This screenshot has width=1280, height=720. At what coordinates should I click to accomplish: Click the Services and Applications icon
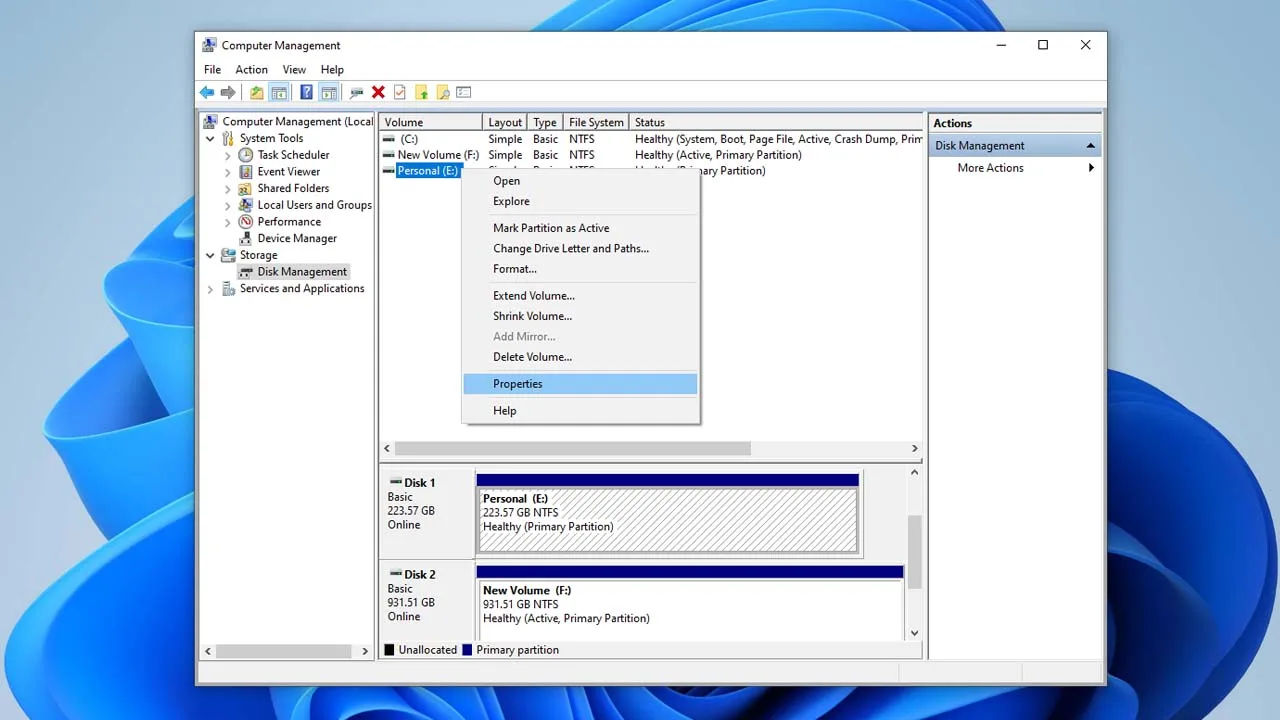(228, 288)
